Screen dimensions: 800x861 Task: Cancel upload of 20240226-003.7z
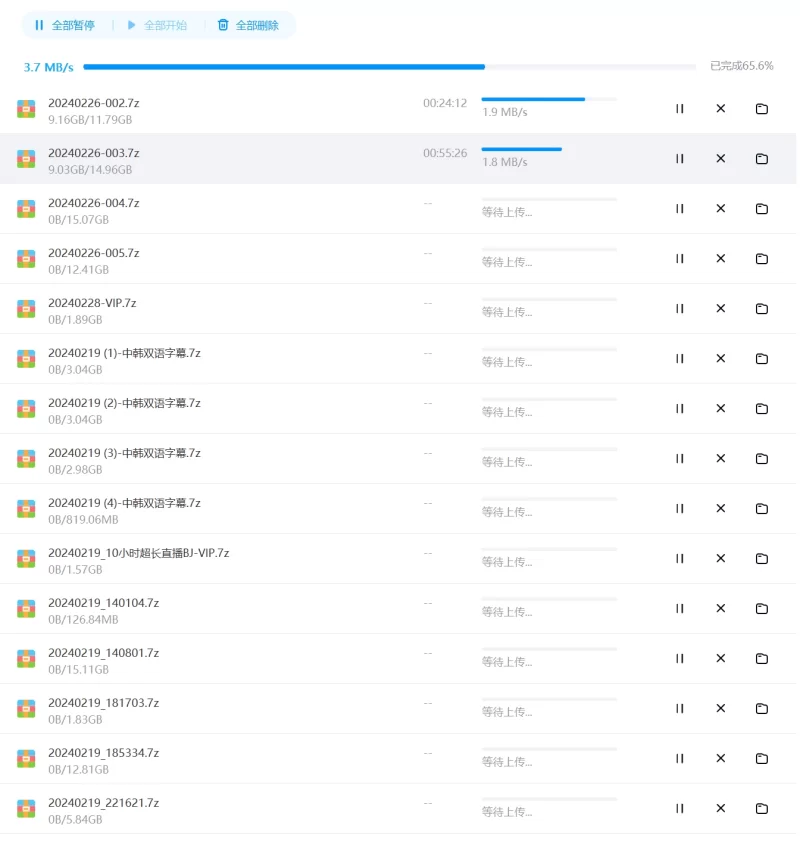(x=720, y=159)
